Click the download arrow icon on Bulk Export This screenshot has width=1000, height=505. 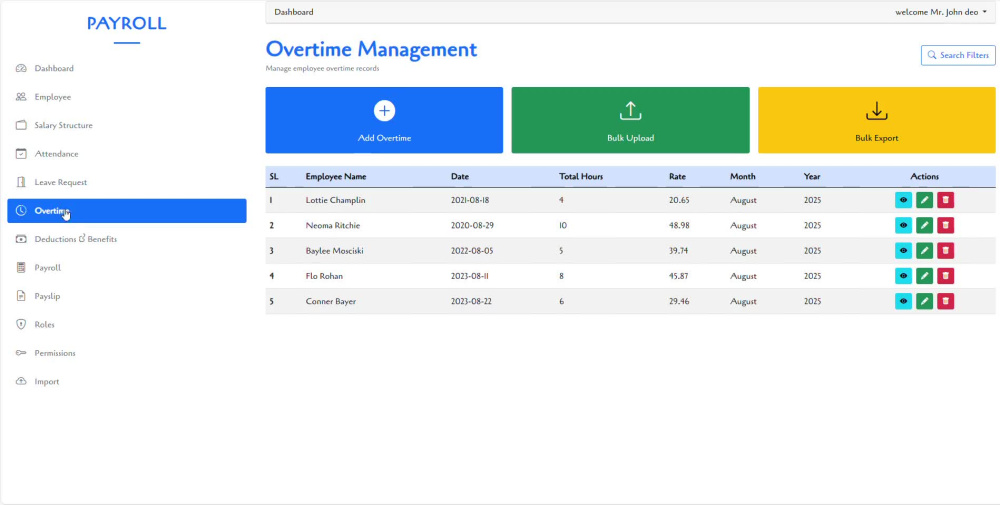(876, 110)
